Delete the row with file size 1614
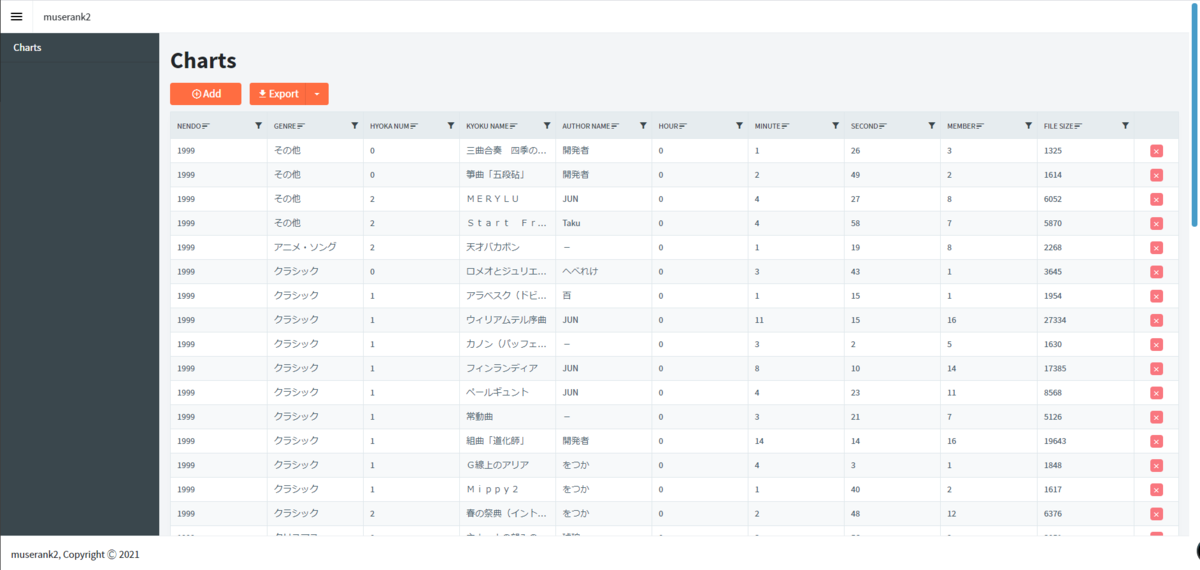The width and height of the screenshot is (1200, 570). (1156, 175)
